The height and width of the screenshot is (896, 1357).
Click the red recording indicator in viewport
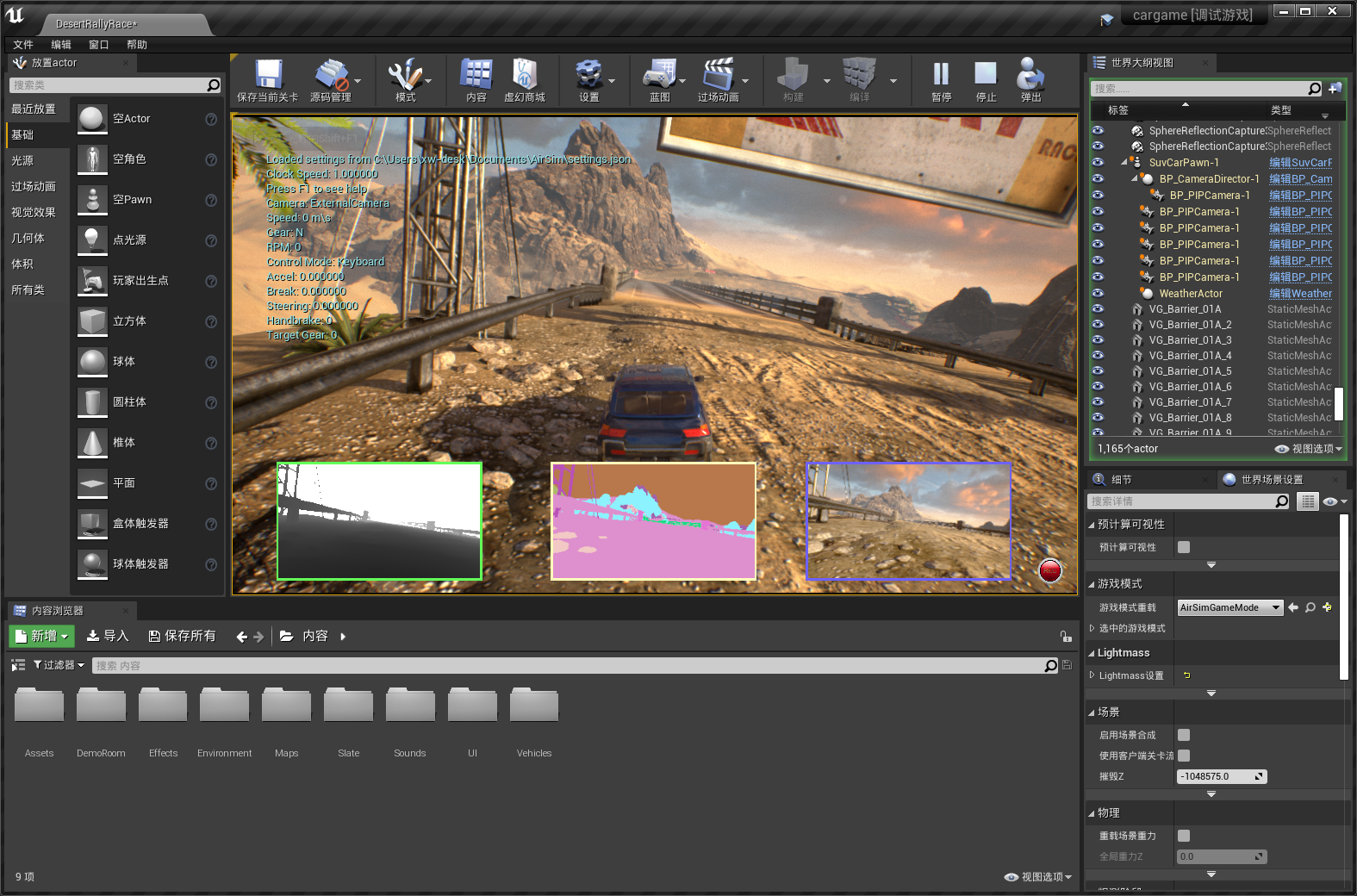(x=1050, y=571)
